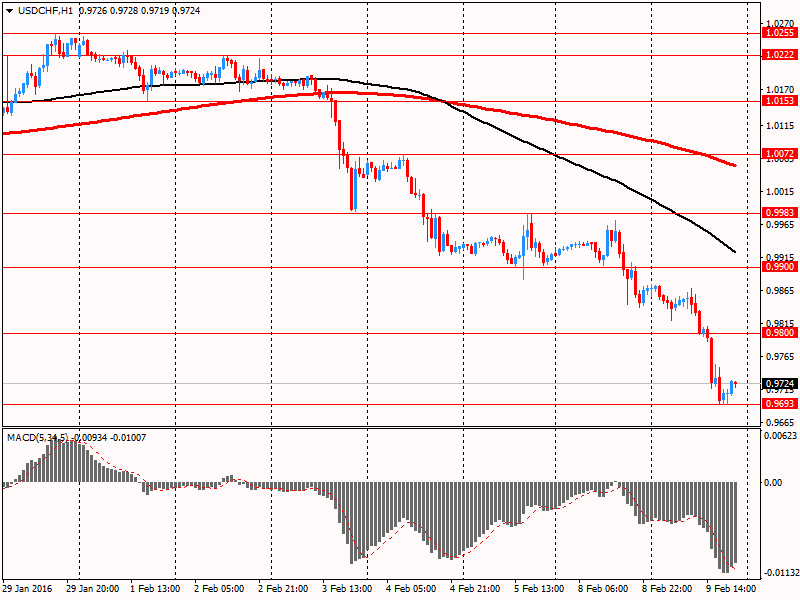Click the current price label 0.9724
This screenshot has height=600, width=800.
click(x=780, y=384)
